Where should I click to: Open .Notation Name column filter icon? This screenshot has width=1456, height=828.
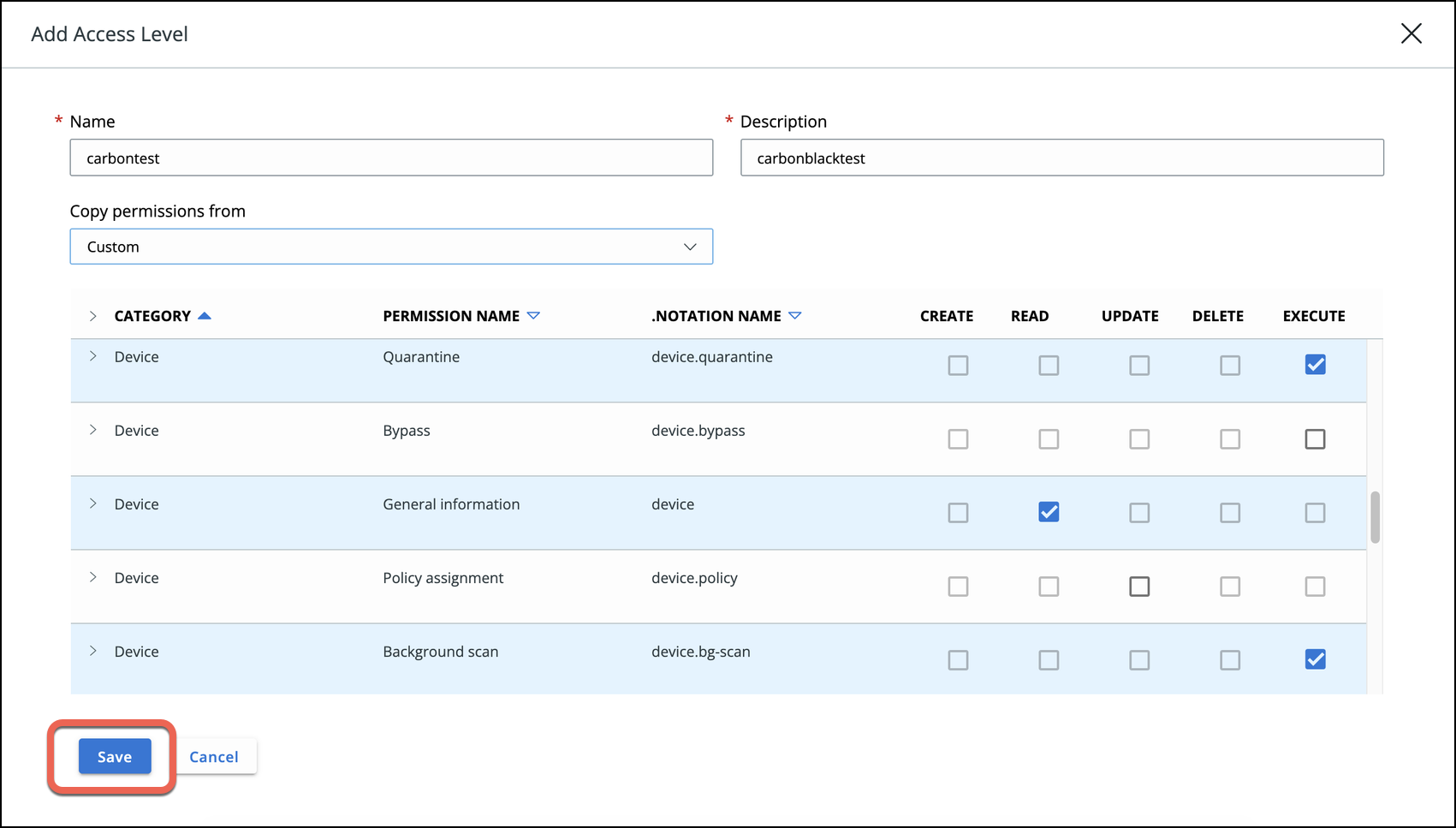click(x=794, y=316)
